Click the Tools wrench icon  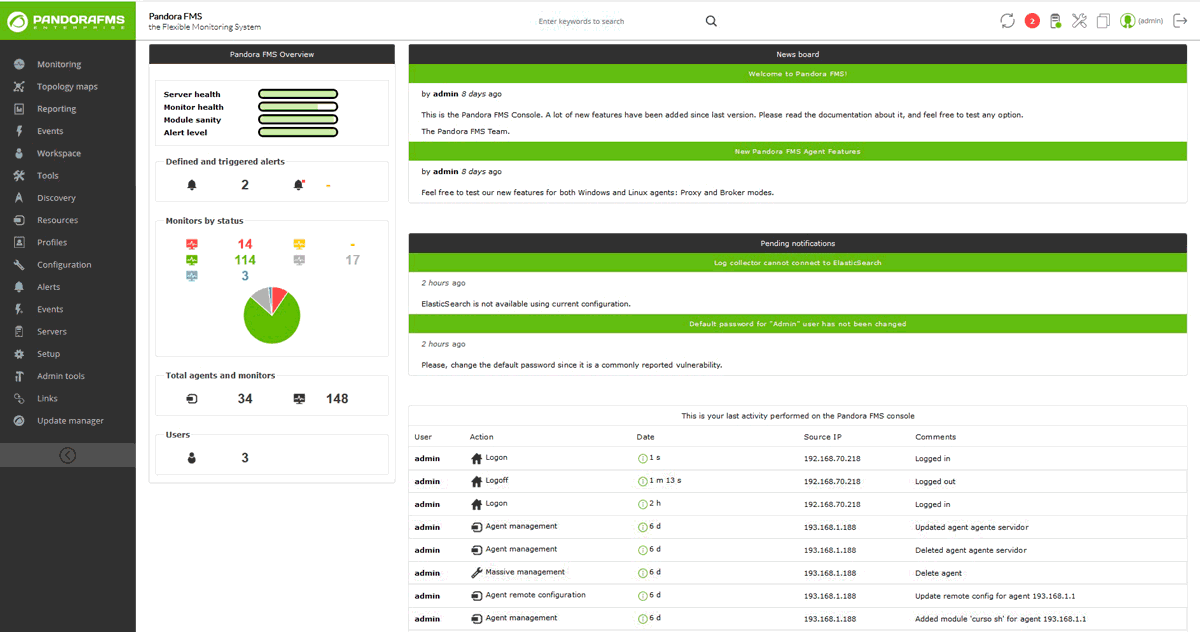pyautogui.click(x=19, y=176)
